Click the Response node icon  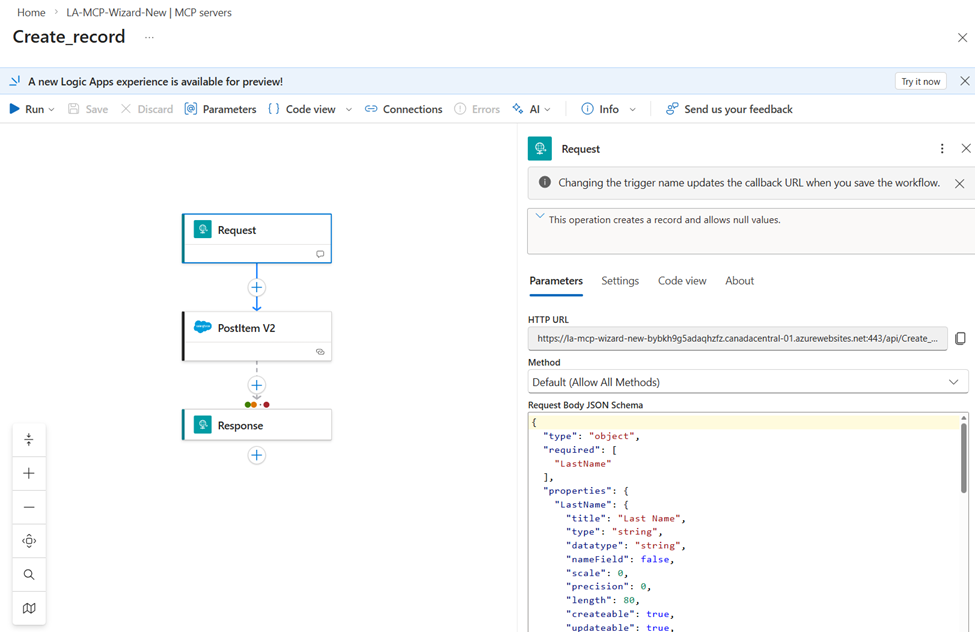point(203,425)
